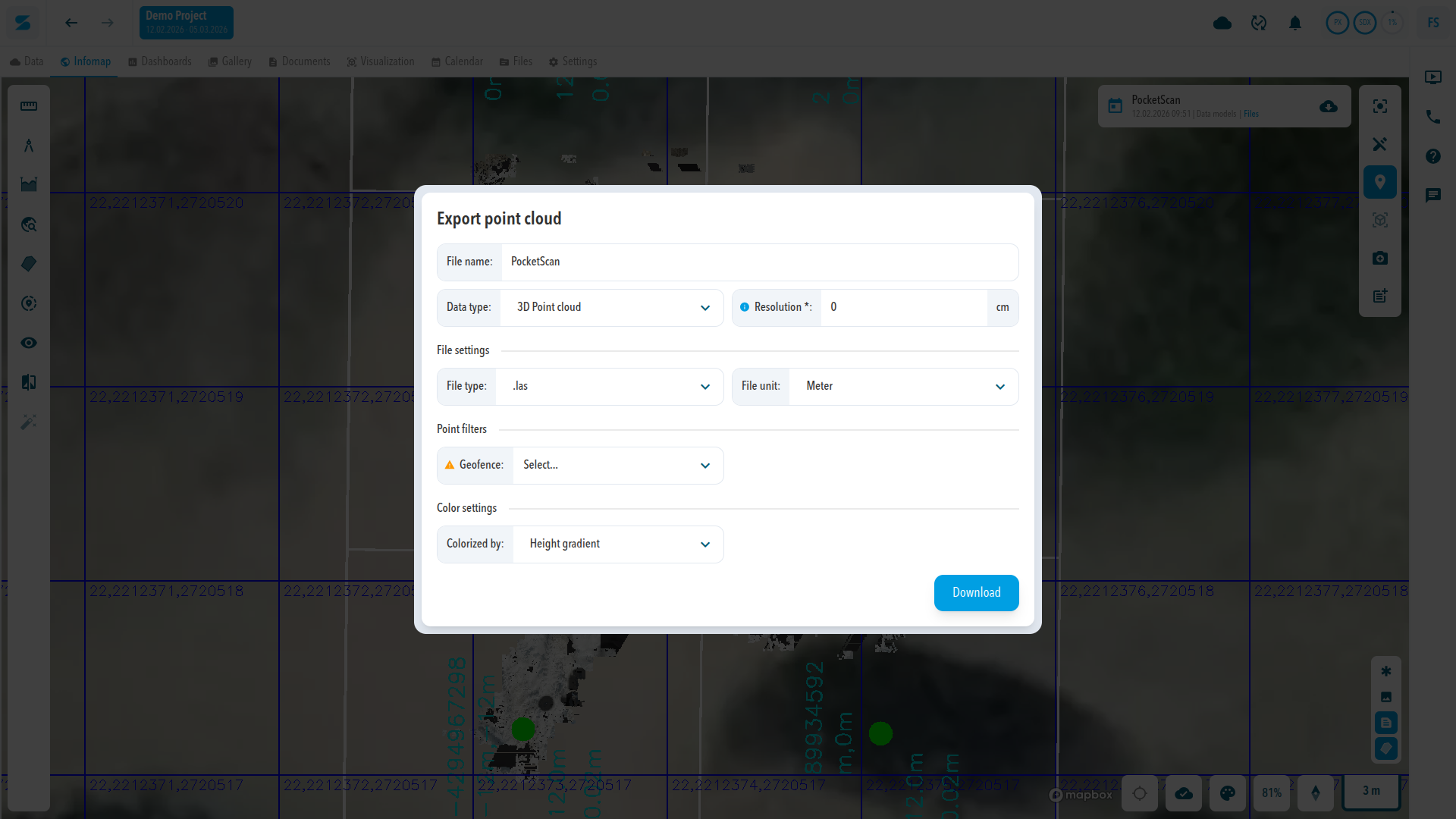Screen dimensions: 1456x819
Task: Click the cloud icon in top bar
Action: [x=1222, y=23]
